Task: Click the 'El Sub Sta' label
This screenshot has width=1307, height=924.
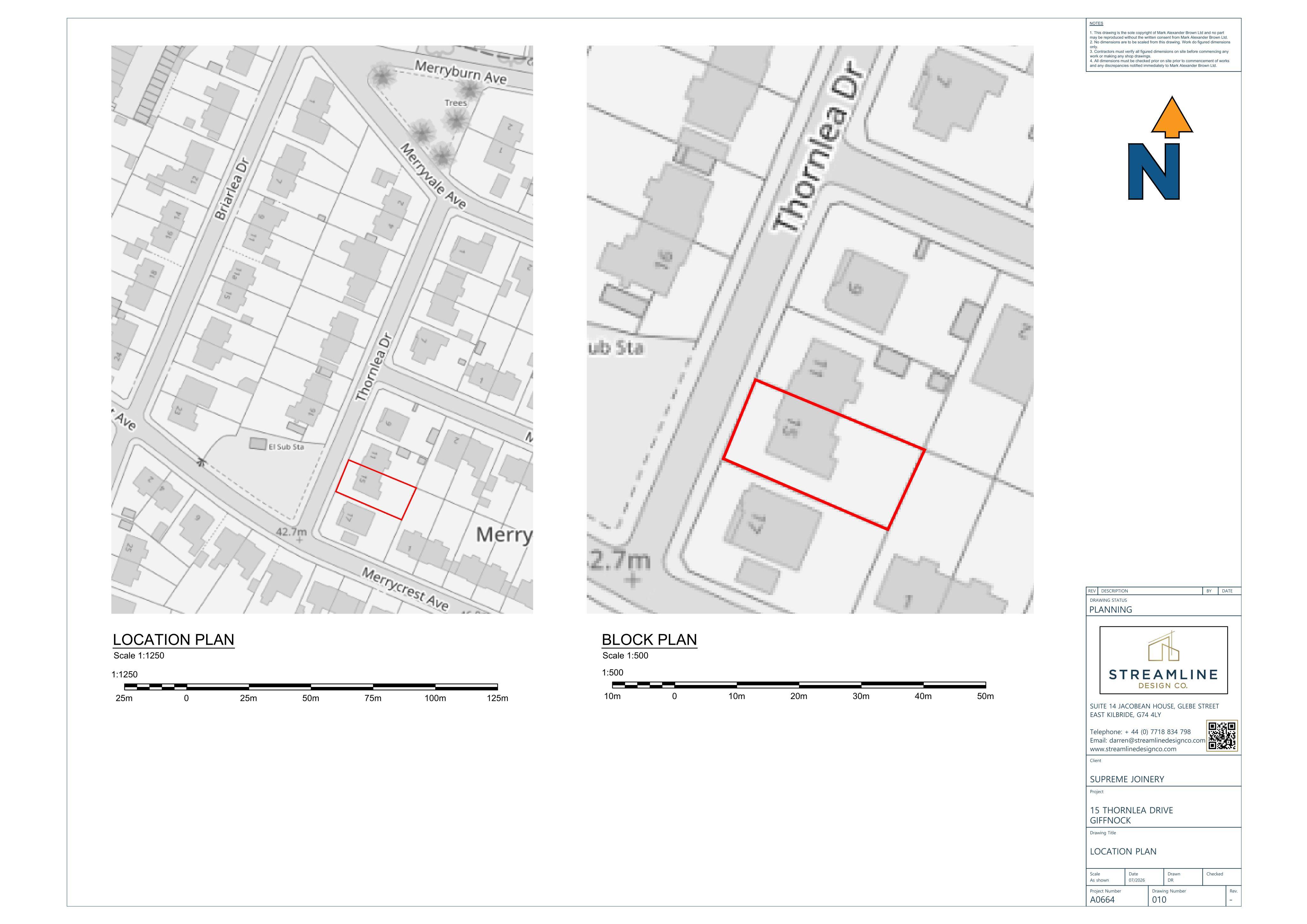Action: coord(286,447)
